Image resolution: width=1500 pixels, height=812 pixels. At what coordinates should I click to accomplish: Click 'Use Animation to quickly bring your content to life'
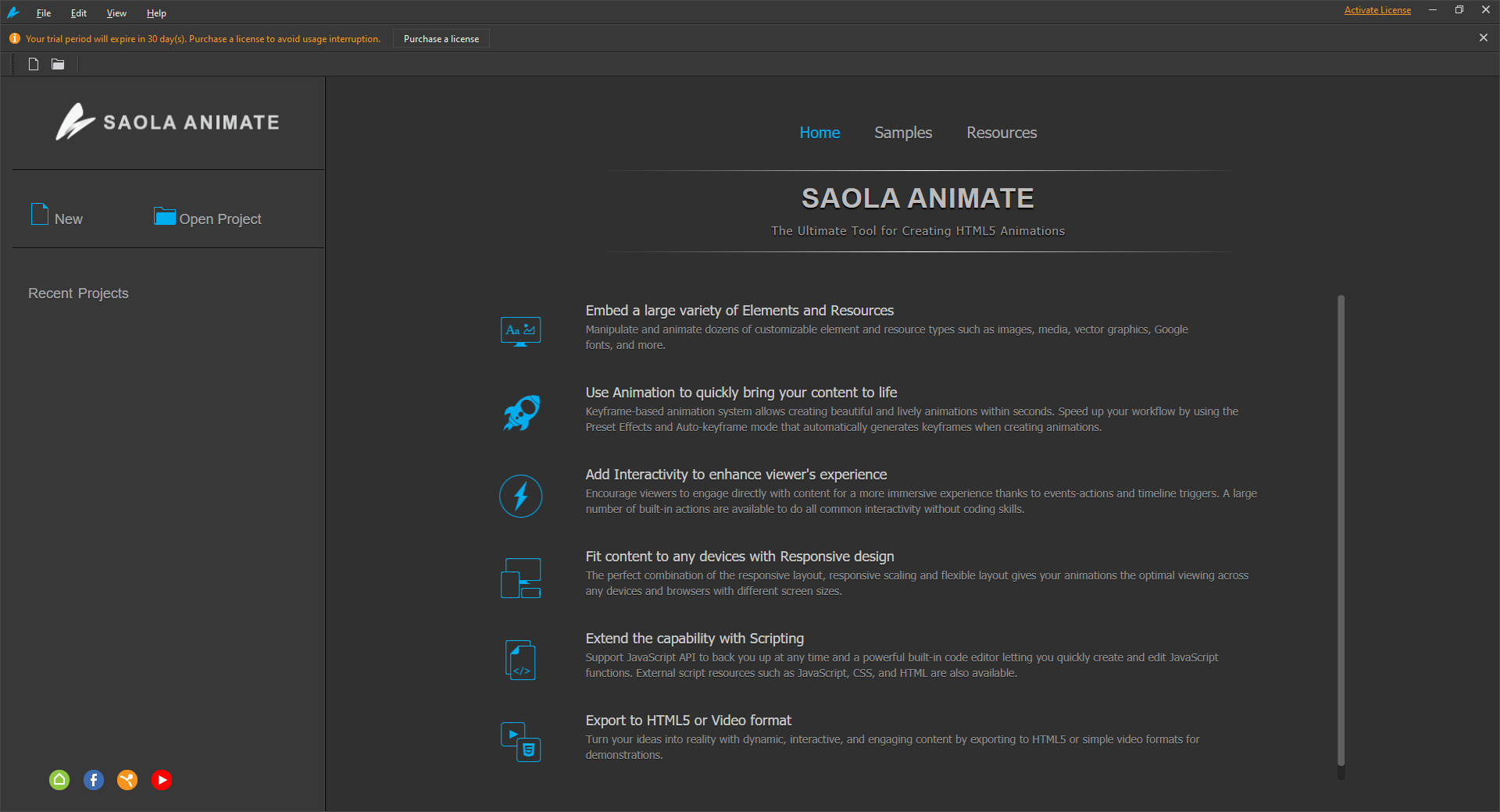[x=741, y=393]
